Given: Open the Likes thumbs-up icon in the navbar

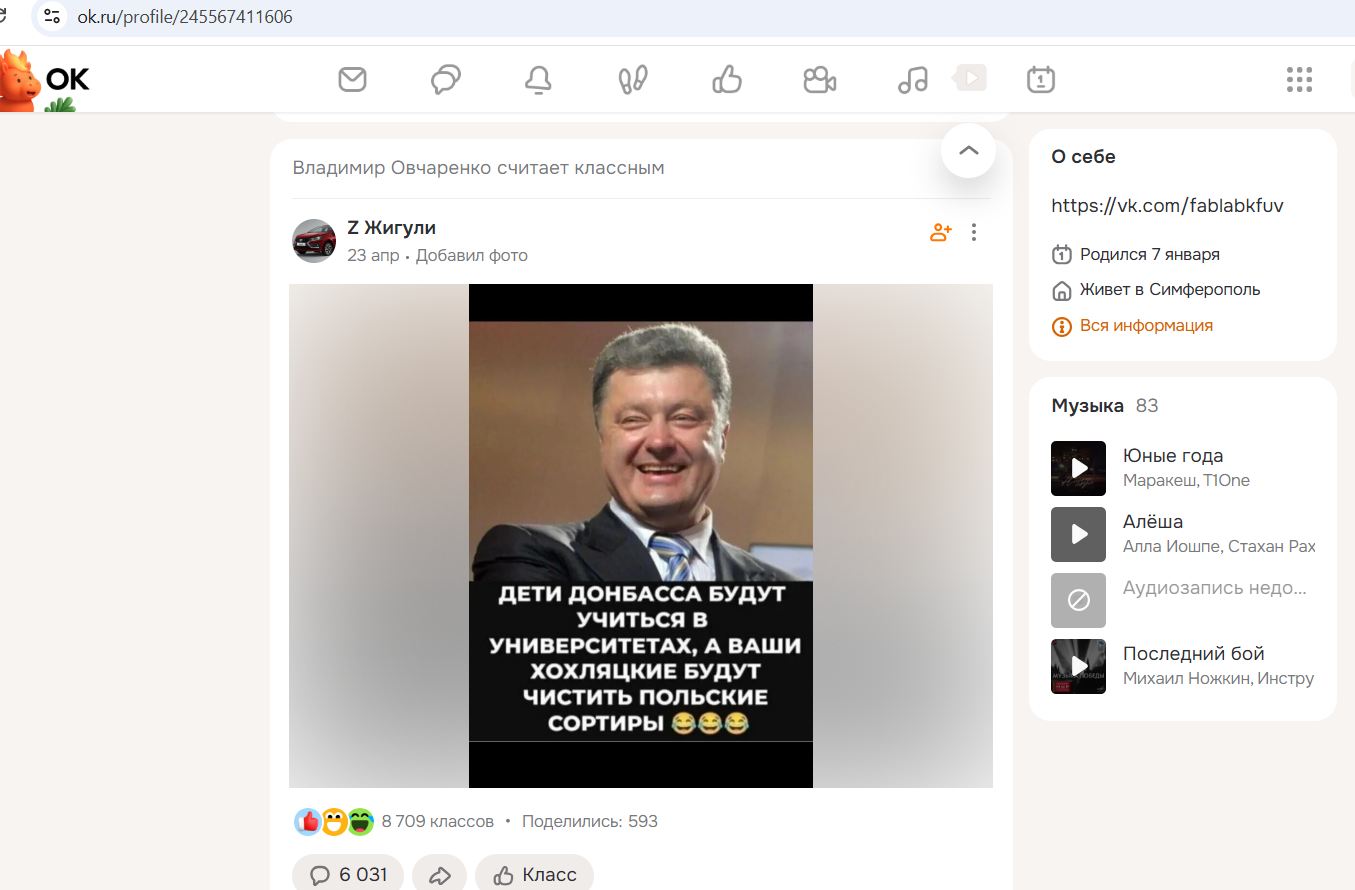Looking at the screenshot, I should (726, 78).
